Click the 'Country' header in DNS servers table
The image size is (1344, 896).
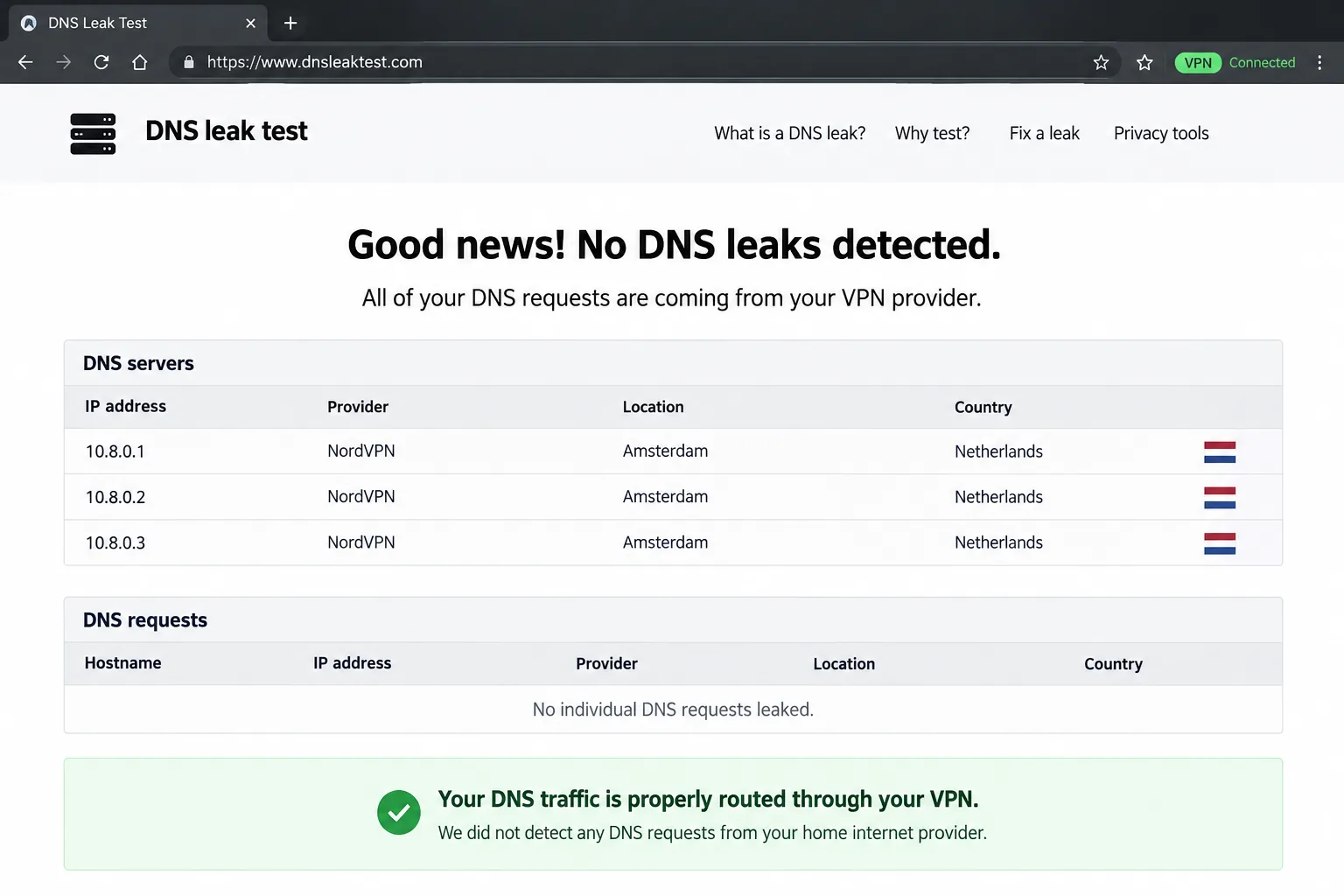point(983,407)
